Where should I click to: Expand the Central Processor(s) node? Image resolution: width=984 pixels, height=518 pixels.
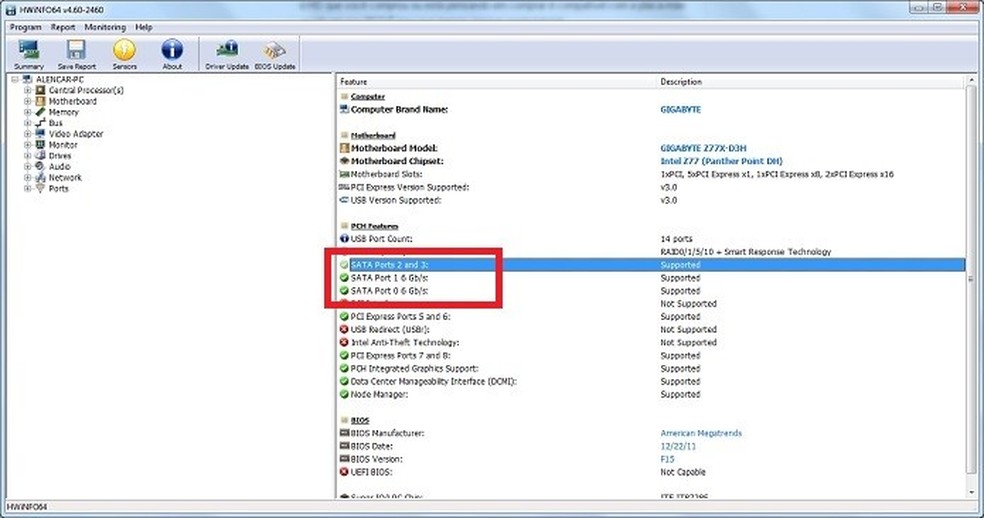[x=27, y=90]
